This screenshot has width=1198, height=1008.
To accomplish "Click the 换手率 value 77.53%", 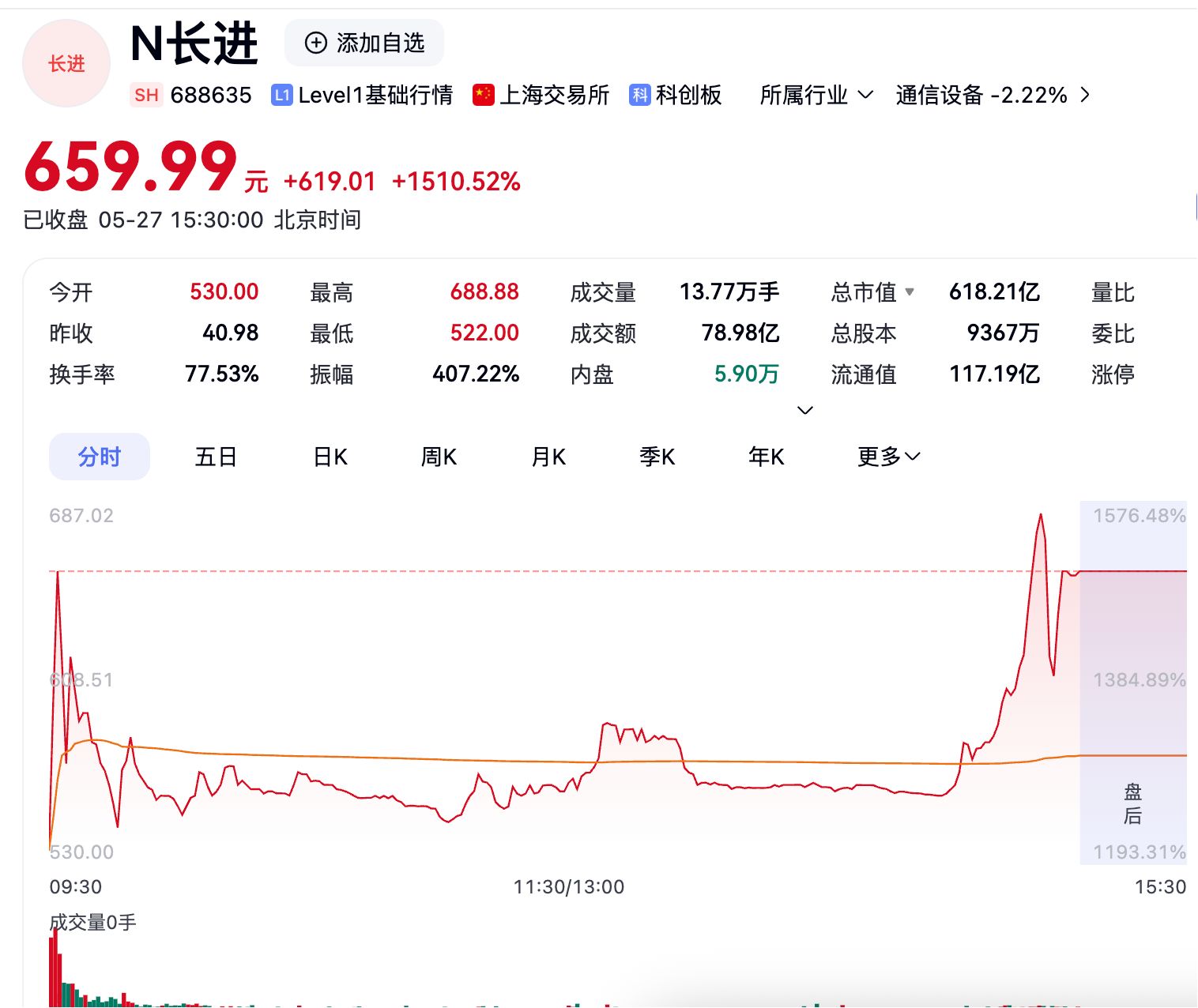I will (x=222, y=374).
